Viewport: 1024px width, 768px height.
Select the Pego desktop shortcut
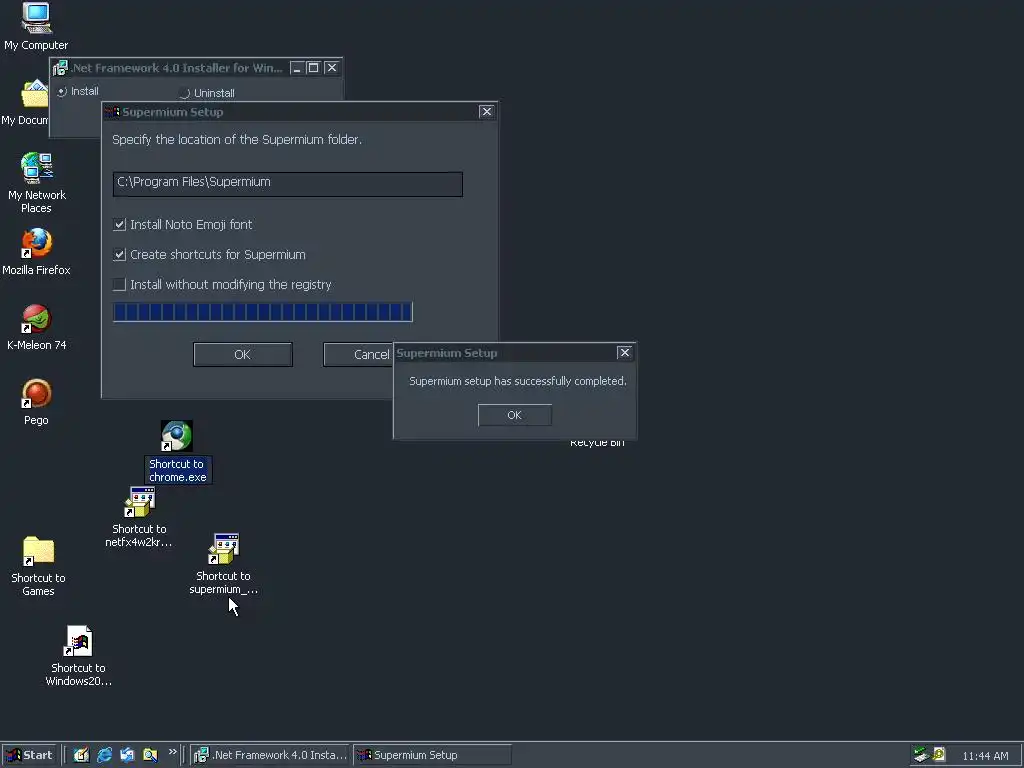pos(37,402)
